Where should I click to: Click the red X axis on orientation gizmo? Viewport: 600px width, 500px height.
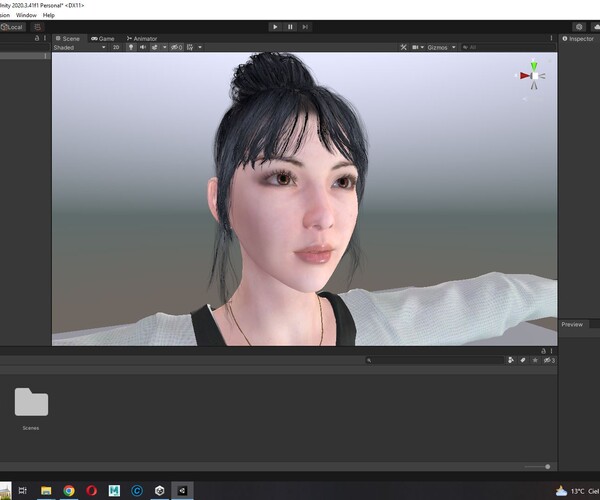pyautogui.click(x=525, y=76)
